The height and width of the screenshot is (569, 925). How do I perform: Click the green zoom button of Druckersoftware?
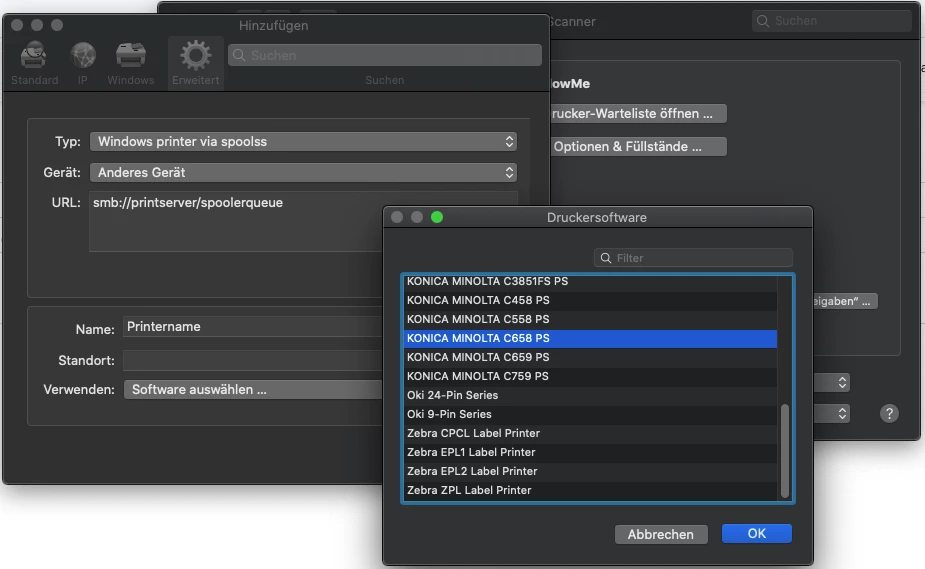[x=437, y=217]
